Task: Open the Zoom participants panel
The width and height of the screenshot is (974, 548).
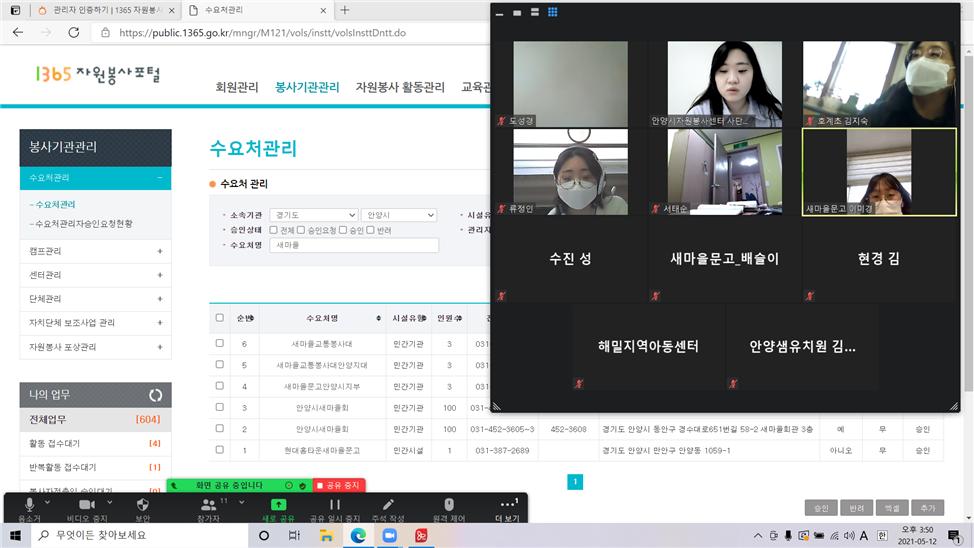Action: click(x=208, y=505)
